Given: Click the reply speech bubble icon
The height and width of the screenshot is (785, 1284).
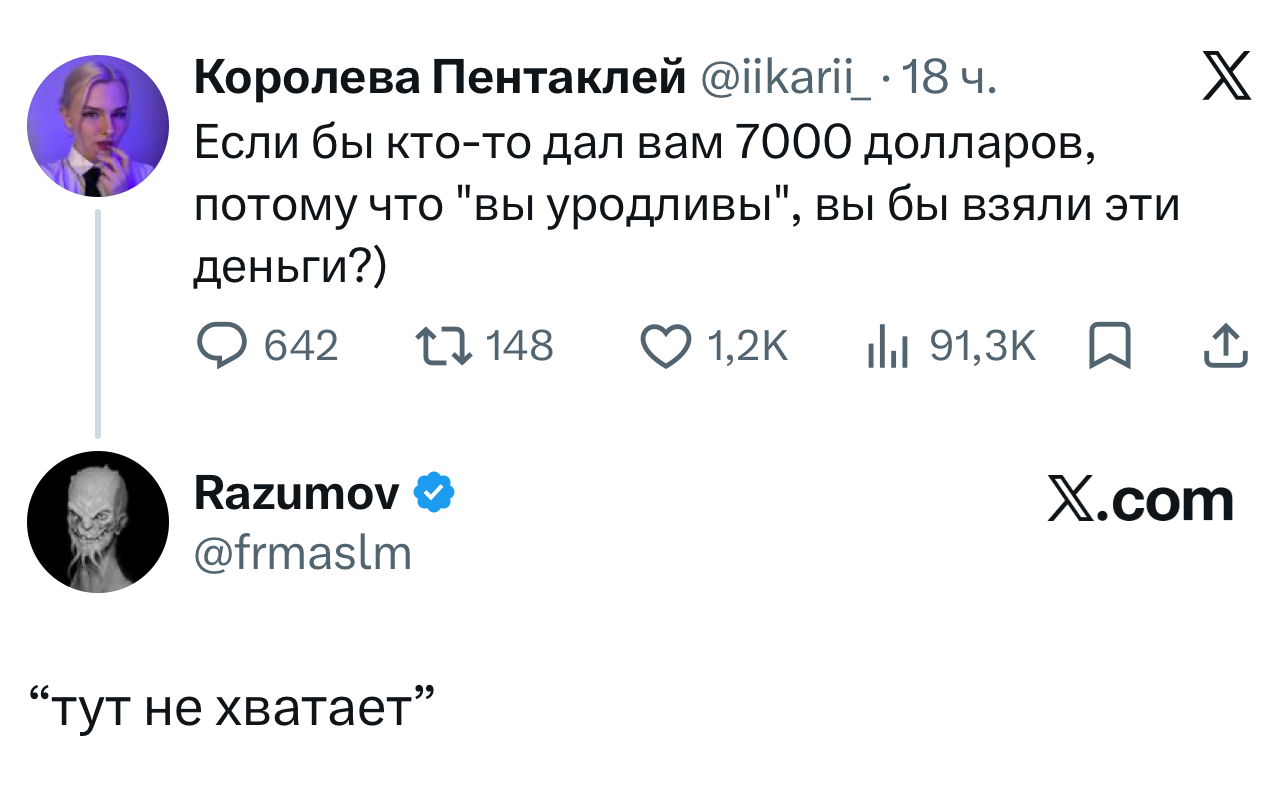Looking at the screenshot, I should point(220,346).
